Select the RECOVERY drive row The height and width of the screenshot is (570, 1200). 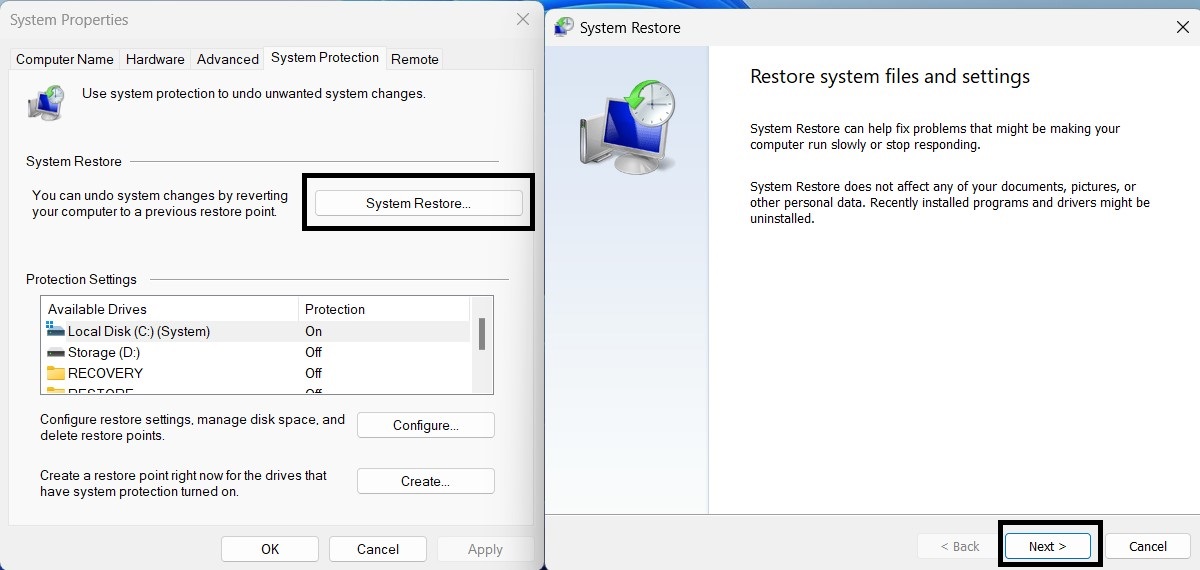click(255, 373)
